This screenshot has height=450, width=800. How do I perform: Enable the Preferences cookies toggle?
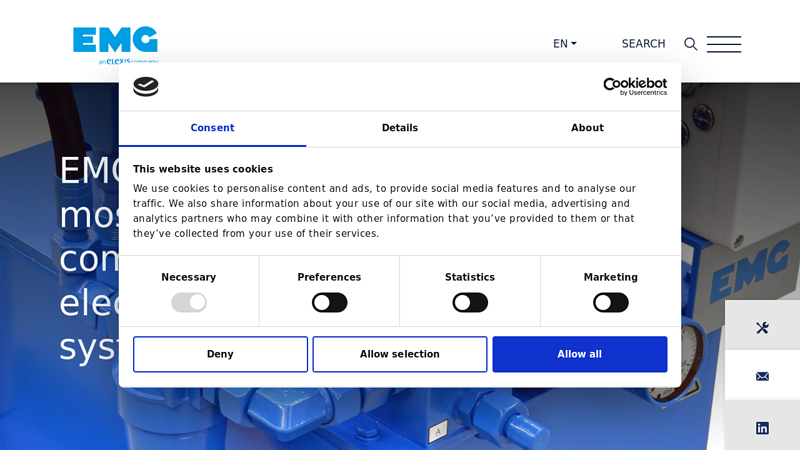click(x=329, y=302)
